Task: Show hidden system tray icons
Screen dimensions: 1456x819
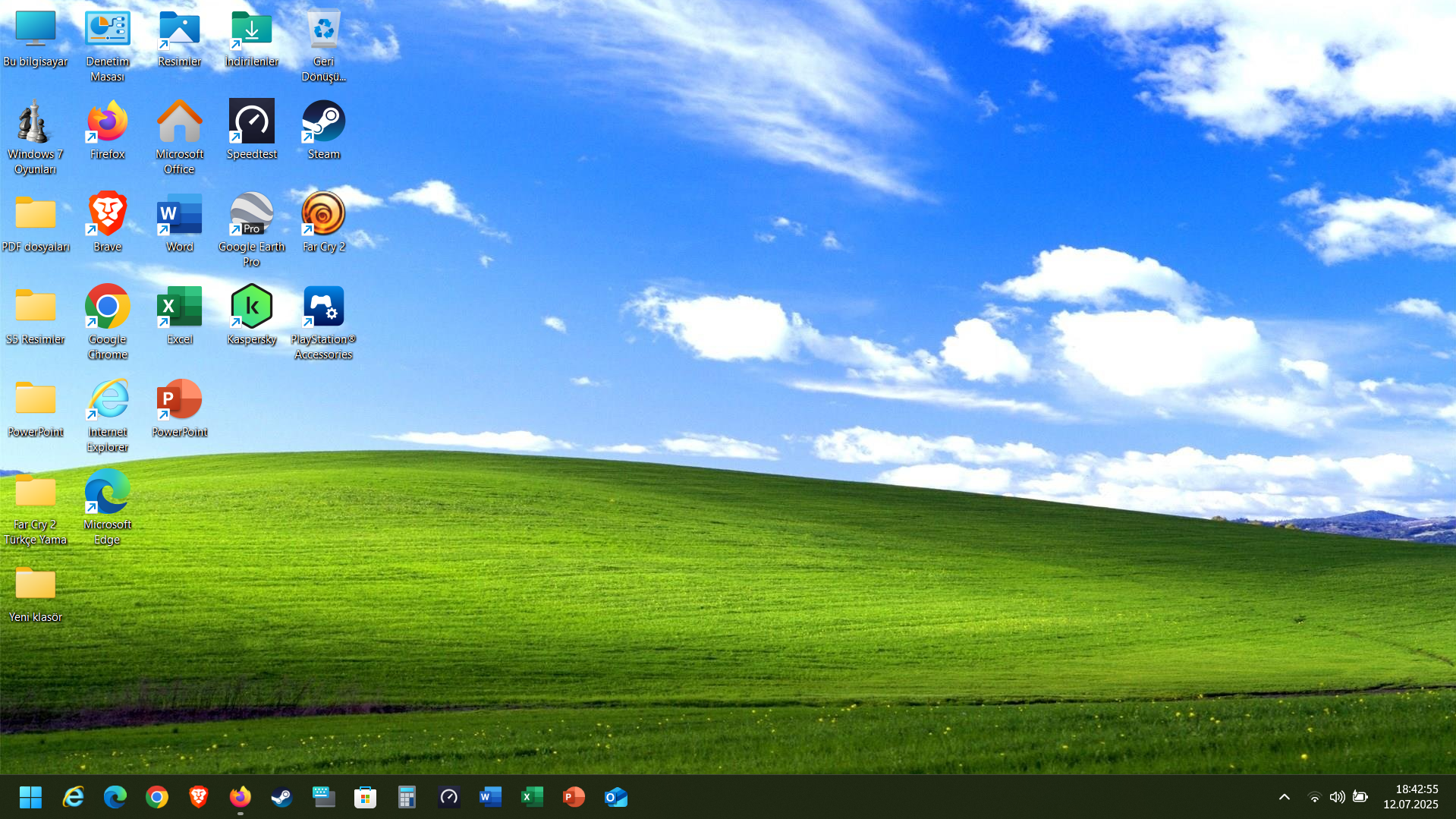Action: [1285, 797]
